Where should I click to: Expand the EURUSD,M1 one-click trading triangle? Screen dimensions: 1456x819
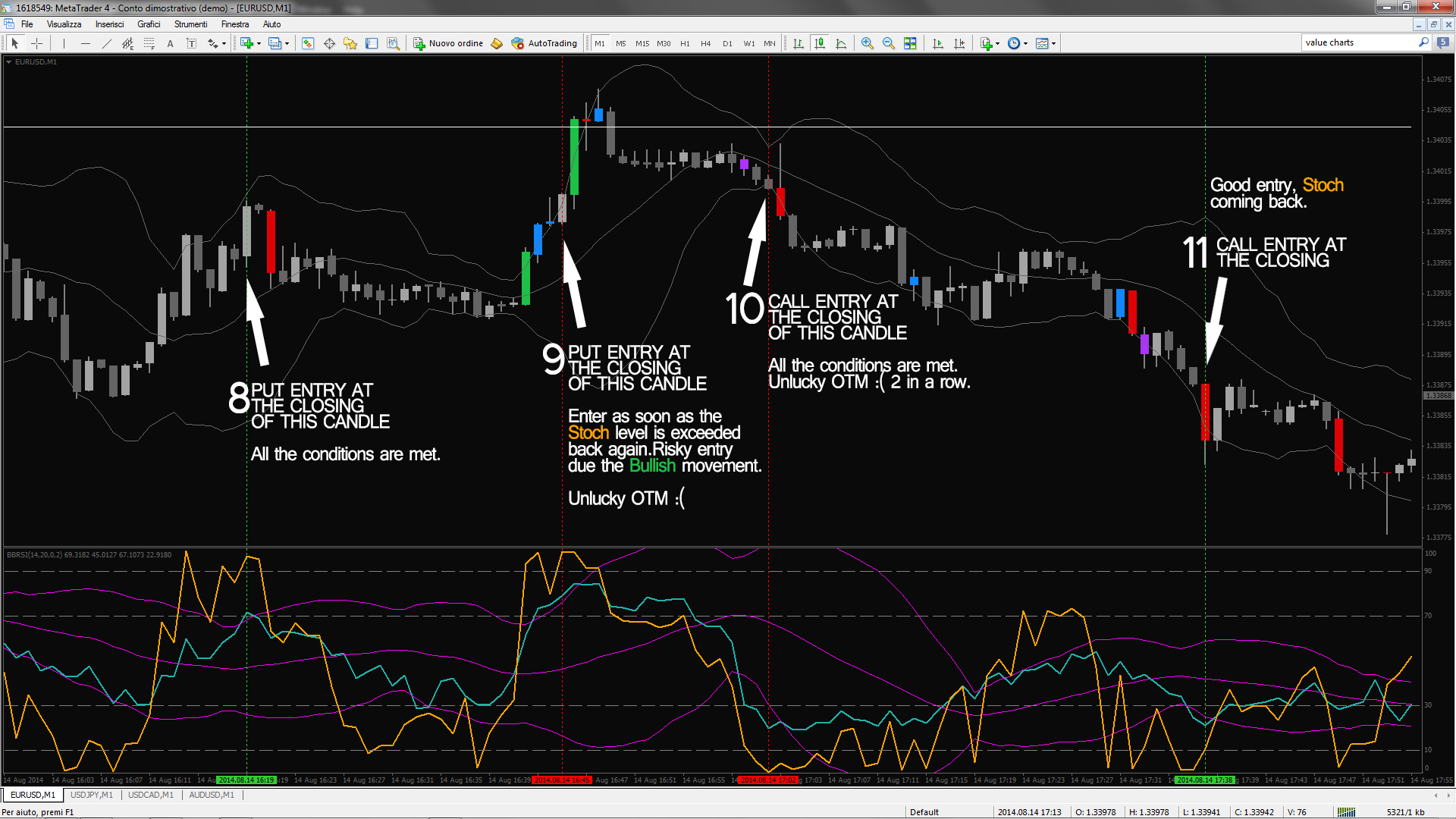(x=9, y=62)
